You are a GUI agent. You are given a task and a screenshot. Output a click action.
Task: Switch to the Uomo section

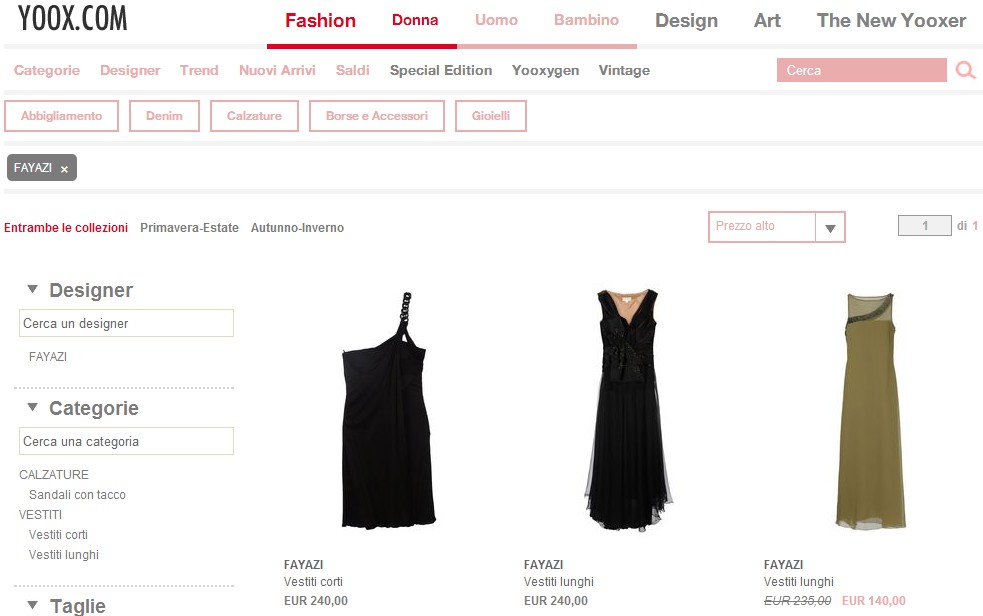click(x=497, y=20)
